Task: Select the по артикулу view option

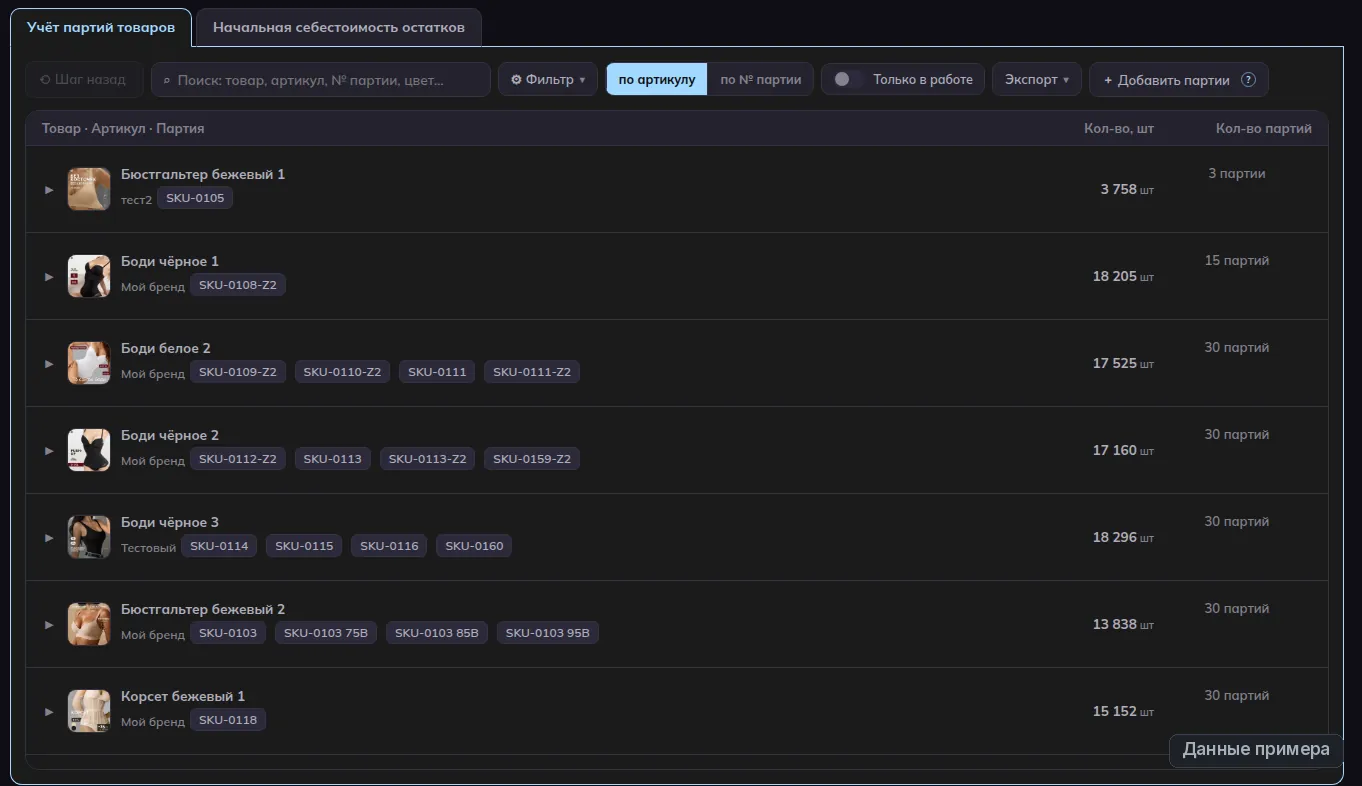Action: (657, 80)
